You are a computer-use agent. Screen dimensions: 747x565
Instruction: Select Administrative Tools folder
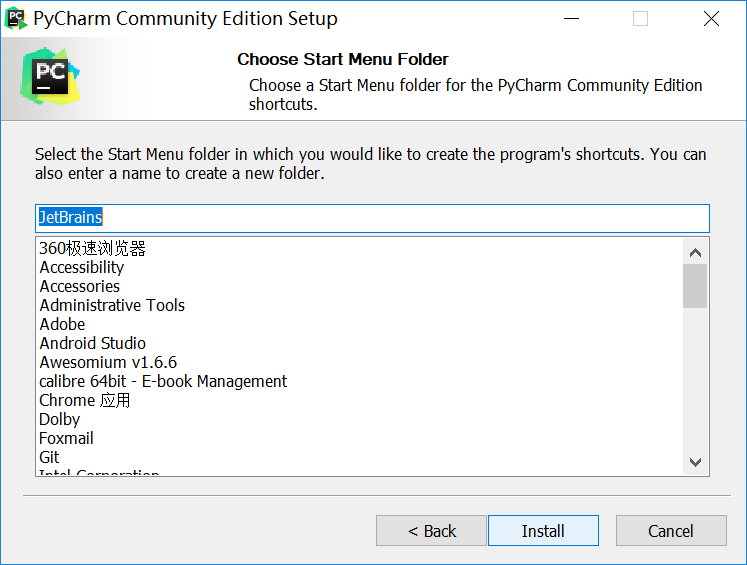[x=112, y=305]
